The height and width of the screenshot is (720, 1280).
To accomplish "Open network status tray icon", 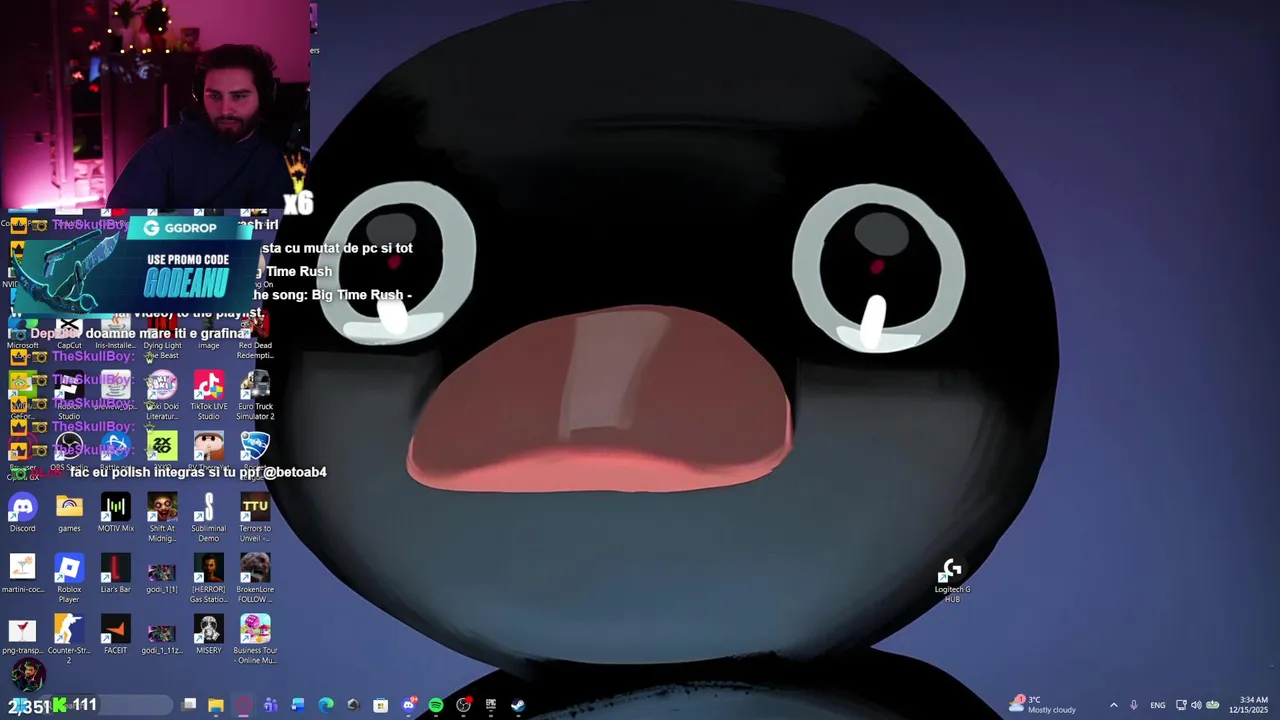I will tap(1181, 705).
